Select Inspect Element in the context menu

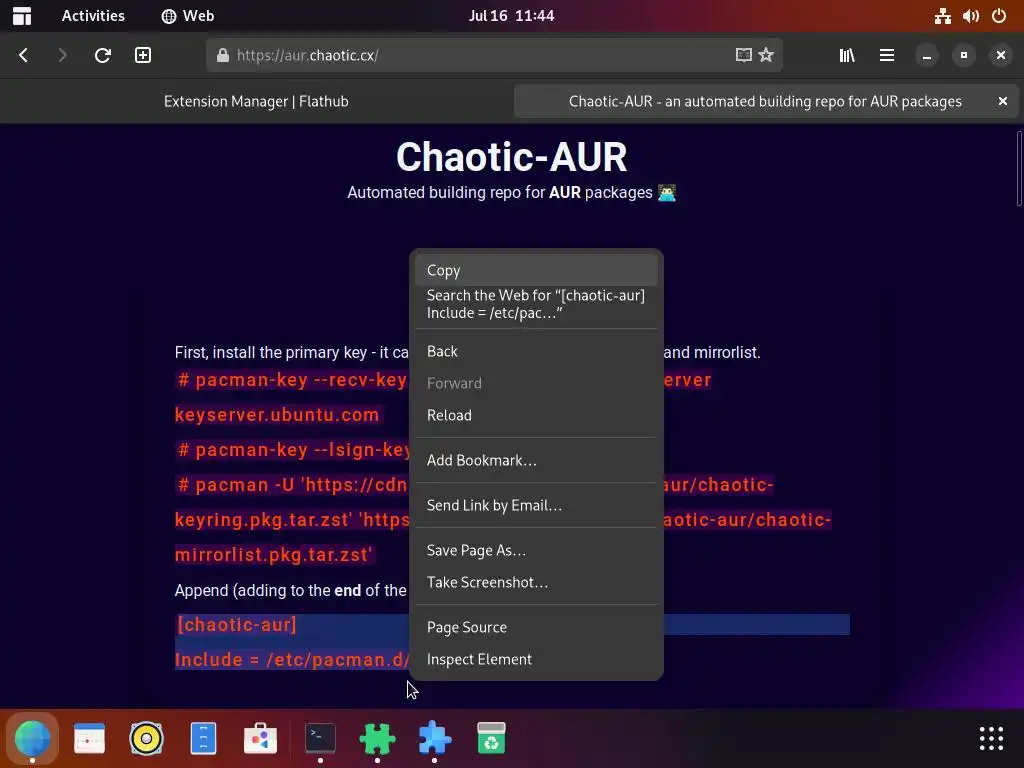(x=536, y=660)
